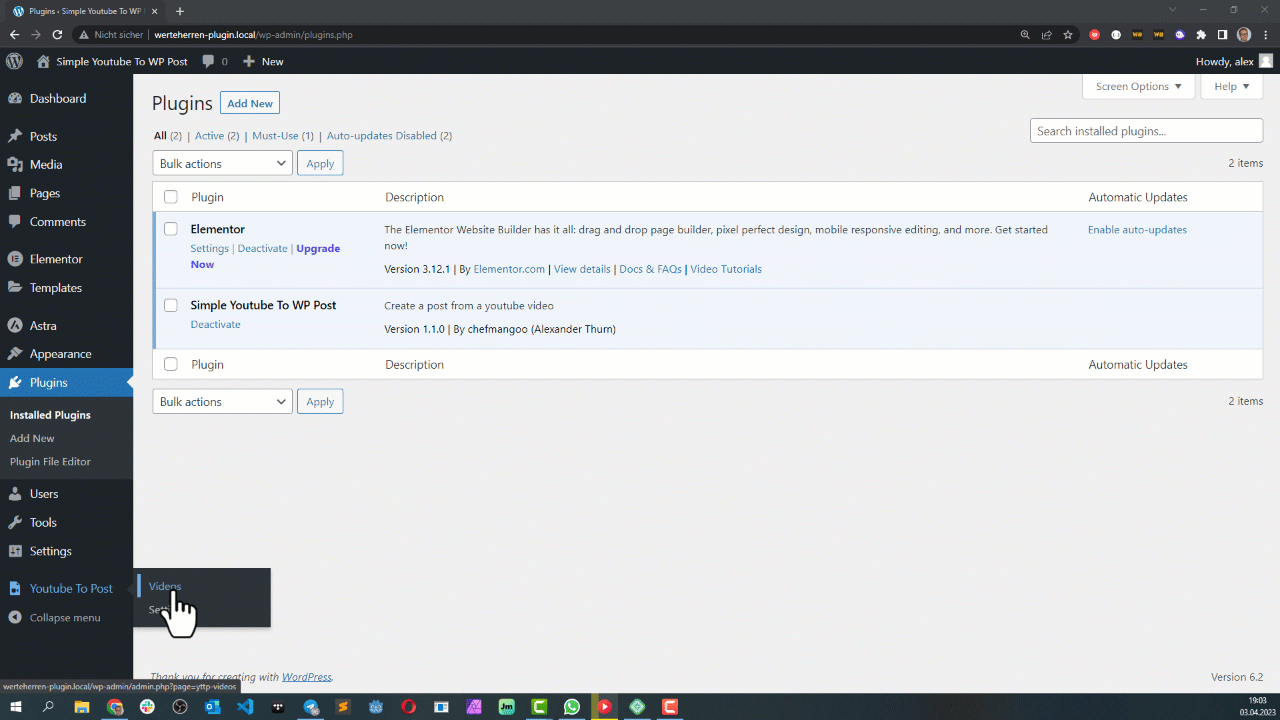Image resolution: width=1280 pixels, height=720 pixels.
Task: Click the Users icon in sidebar
Action: 15,494
